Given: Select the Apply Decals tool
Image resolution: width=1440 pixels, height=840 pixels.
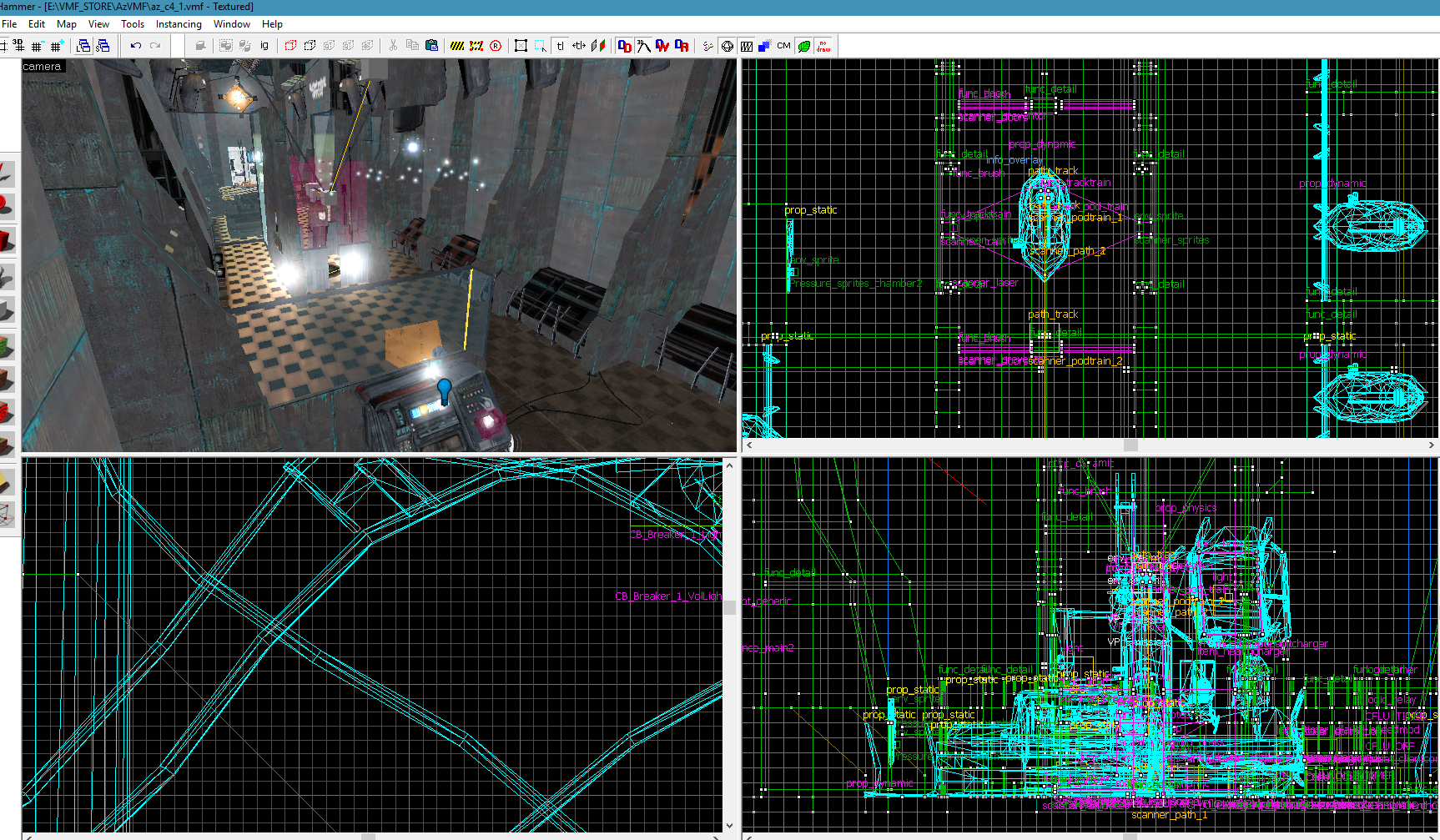Looking at the screenshot, I should coord(6,411).
